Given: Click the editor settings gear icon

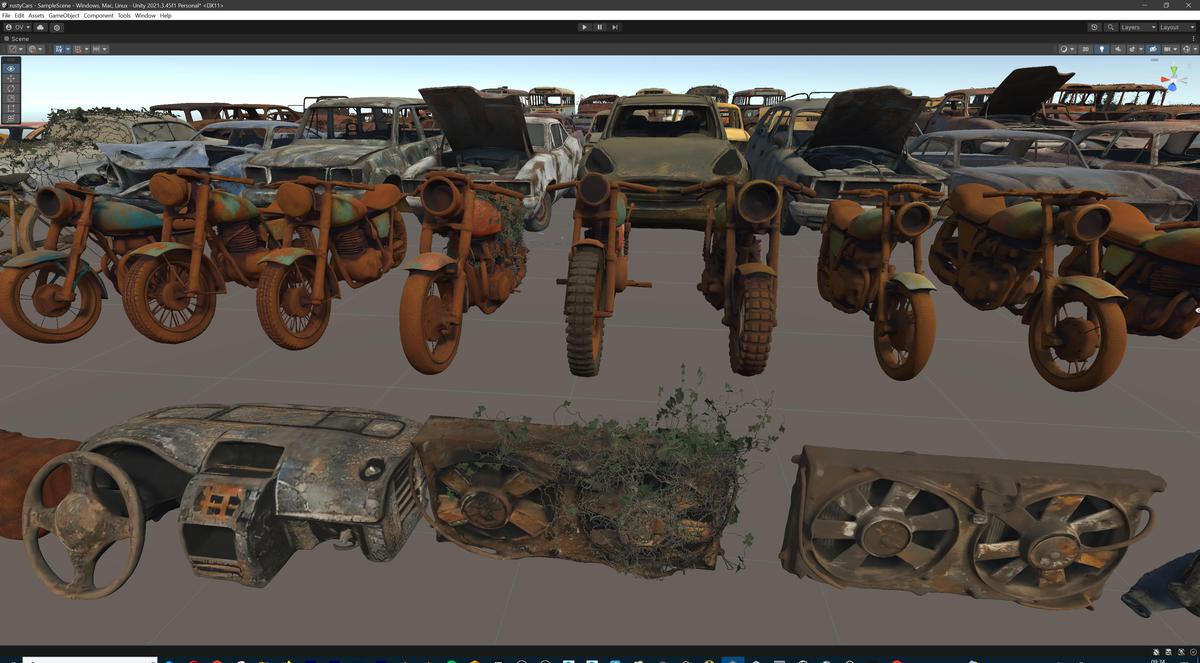Looking at the screenshot, I should coord(57,27).
